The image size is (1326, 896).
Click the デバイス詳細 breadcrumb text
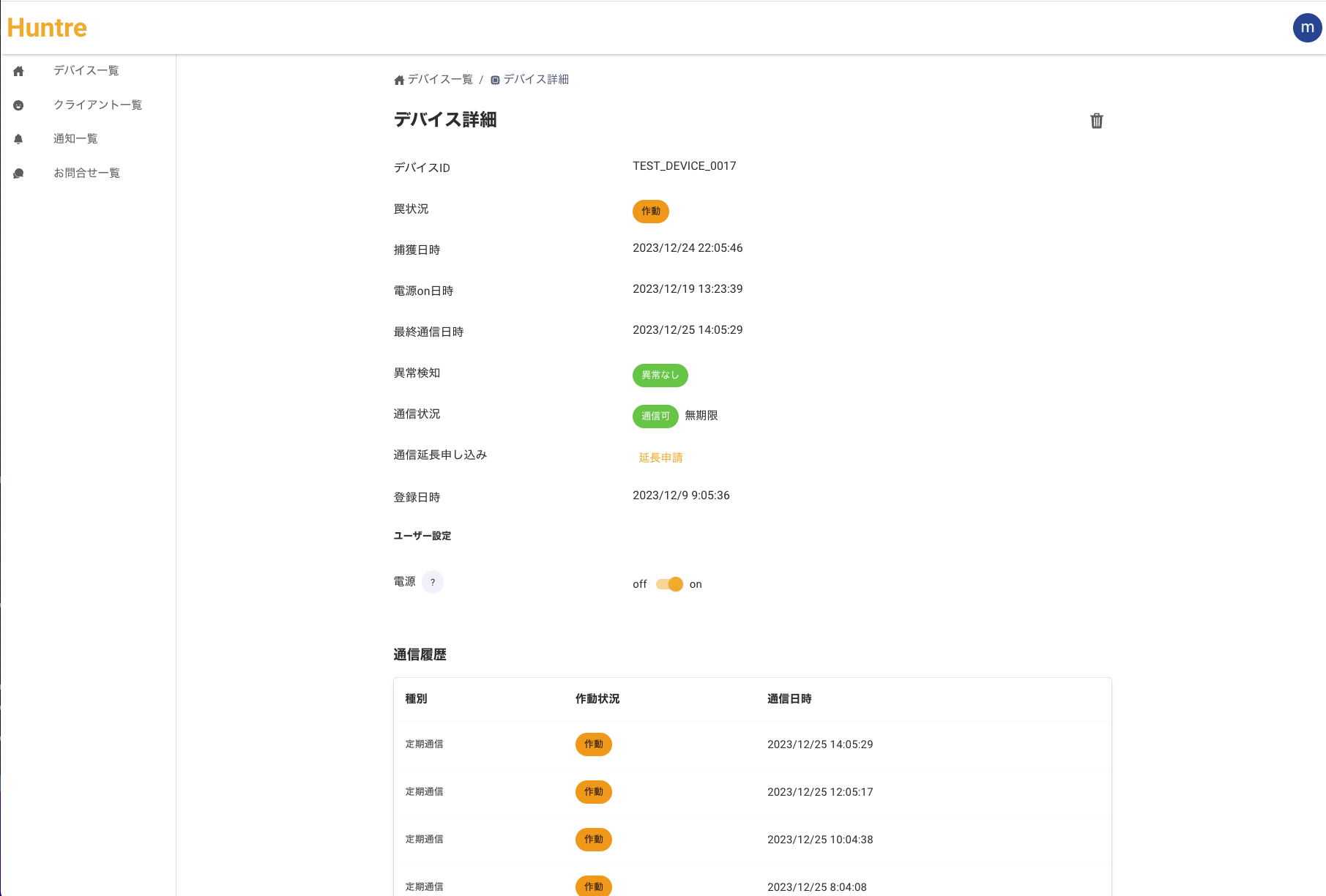click(536, 79)
